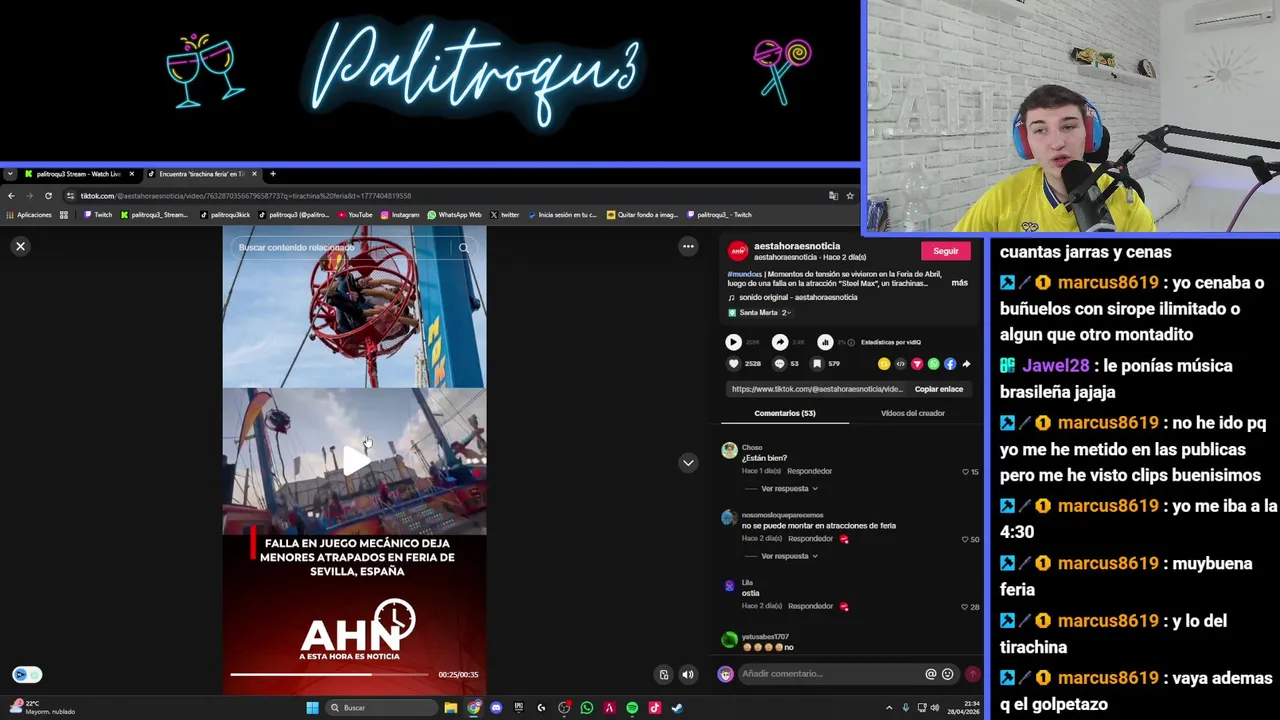Click the taskbar Buscar search box

[382, 708]
